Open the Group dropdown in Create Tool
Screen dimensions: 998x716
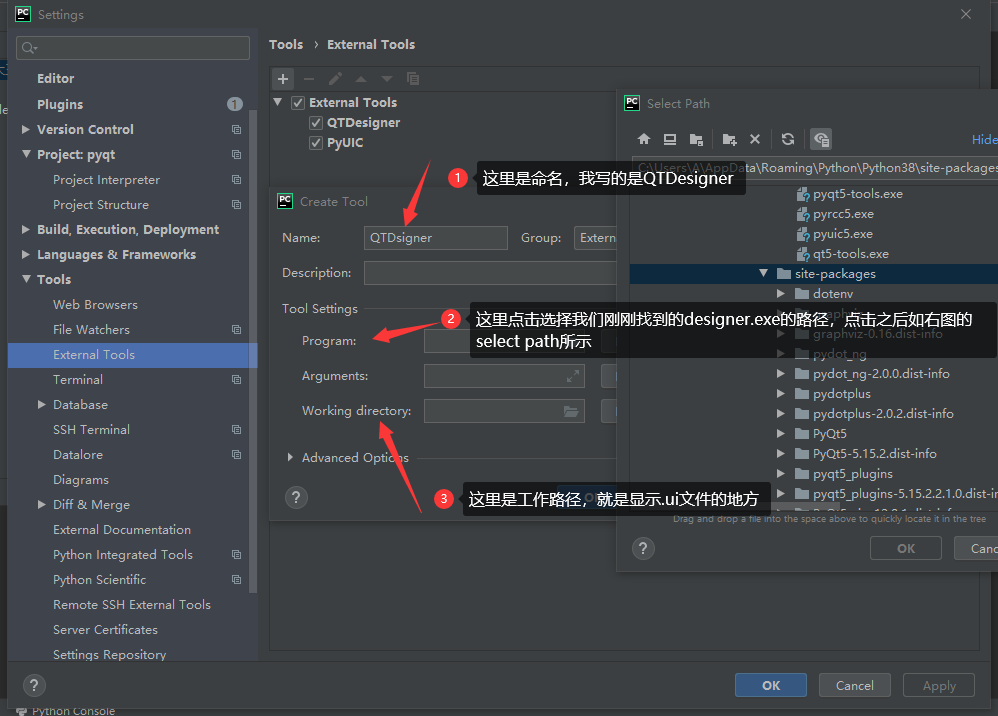595,238
